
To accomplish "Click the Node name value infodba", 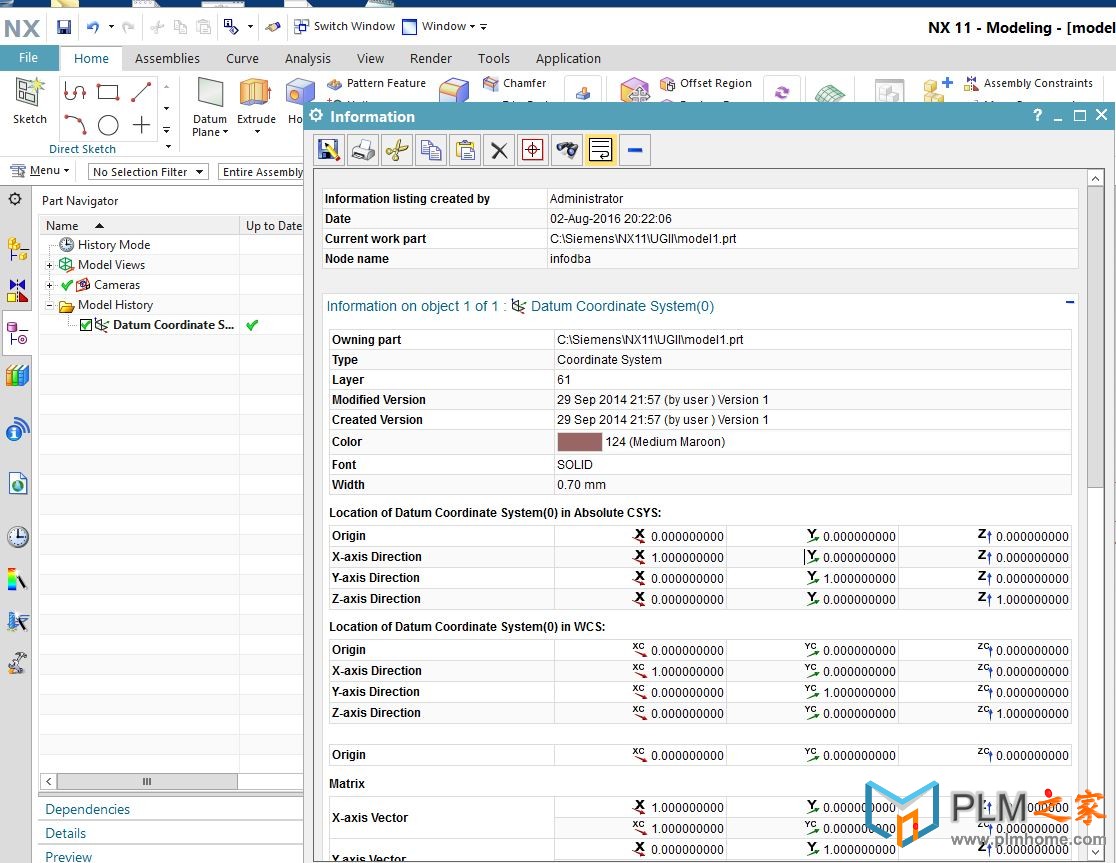I will [x=570, y=259].
